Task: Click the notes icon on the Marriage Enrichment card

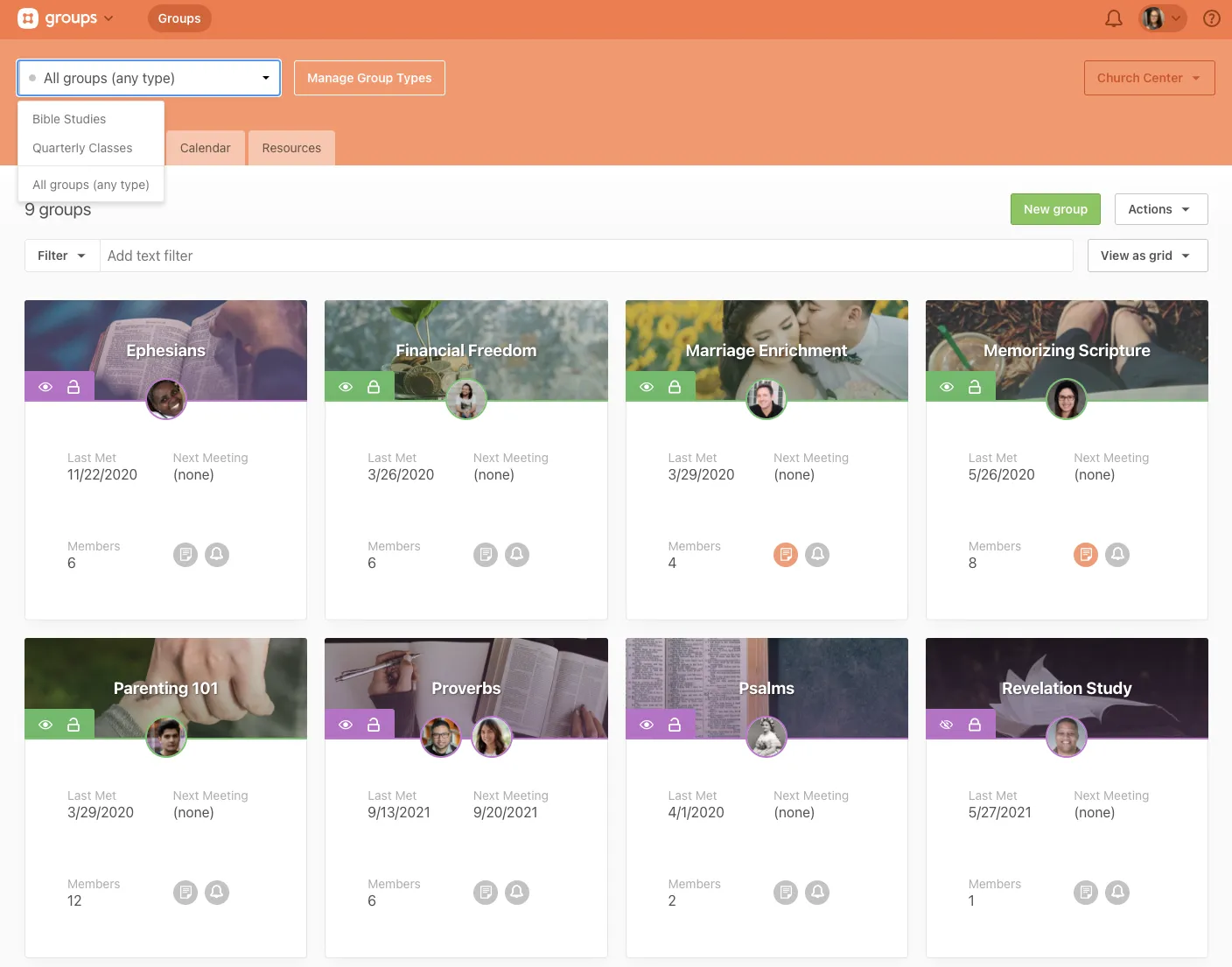Action: pyautogui.click(x=785, y=554)
